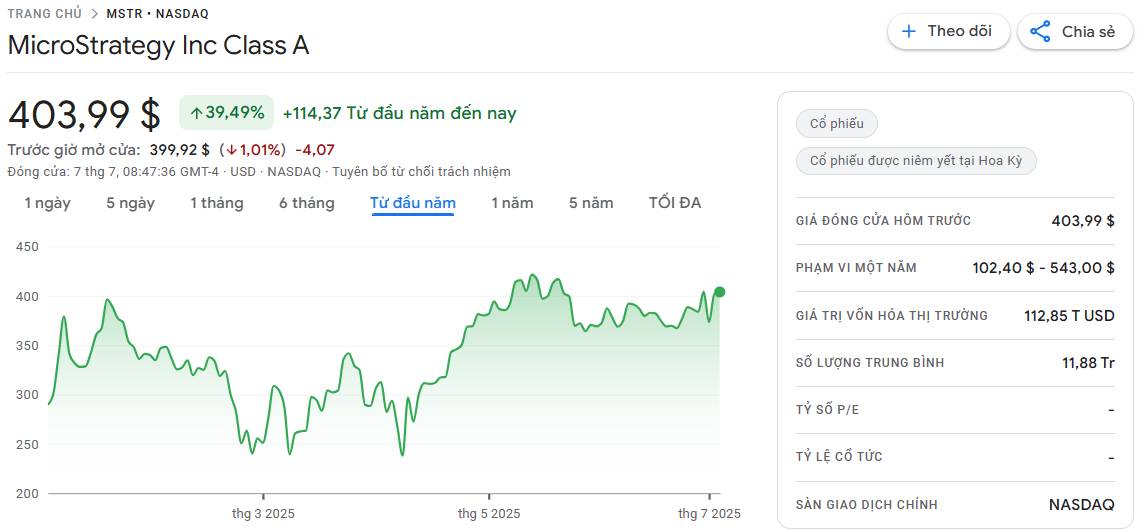Select the 5 ngày range tab
Viewport: 1140px width, 531px height.
[131, 203]
